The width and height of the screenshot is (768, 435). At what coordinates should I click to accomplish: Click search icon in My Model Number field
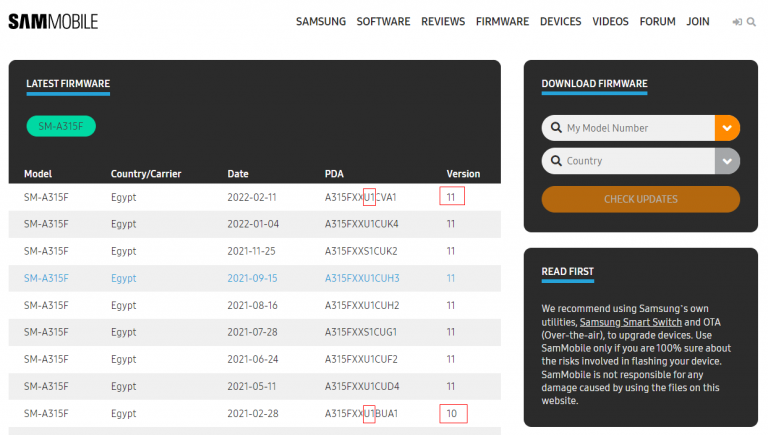coord(556,128)
